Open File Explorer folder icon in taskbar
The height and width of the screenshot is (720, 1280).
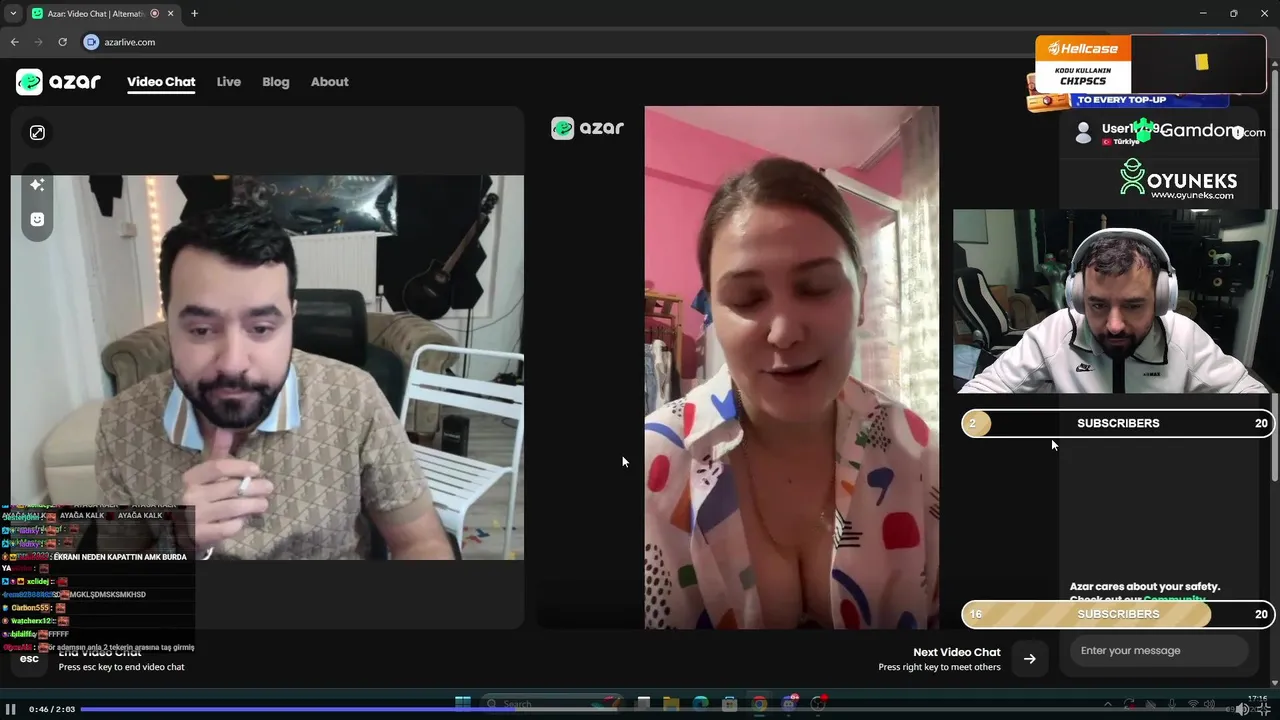[x=672, y=703]
